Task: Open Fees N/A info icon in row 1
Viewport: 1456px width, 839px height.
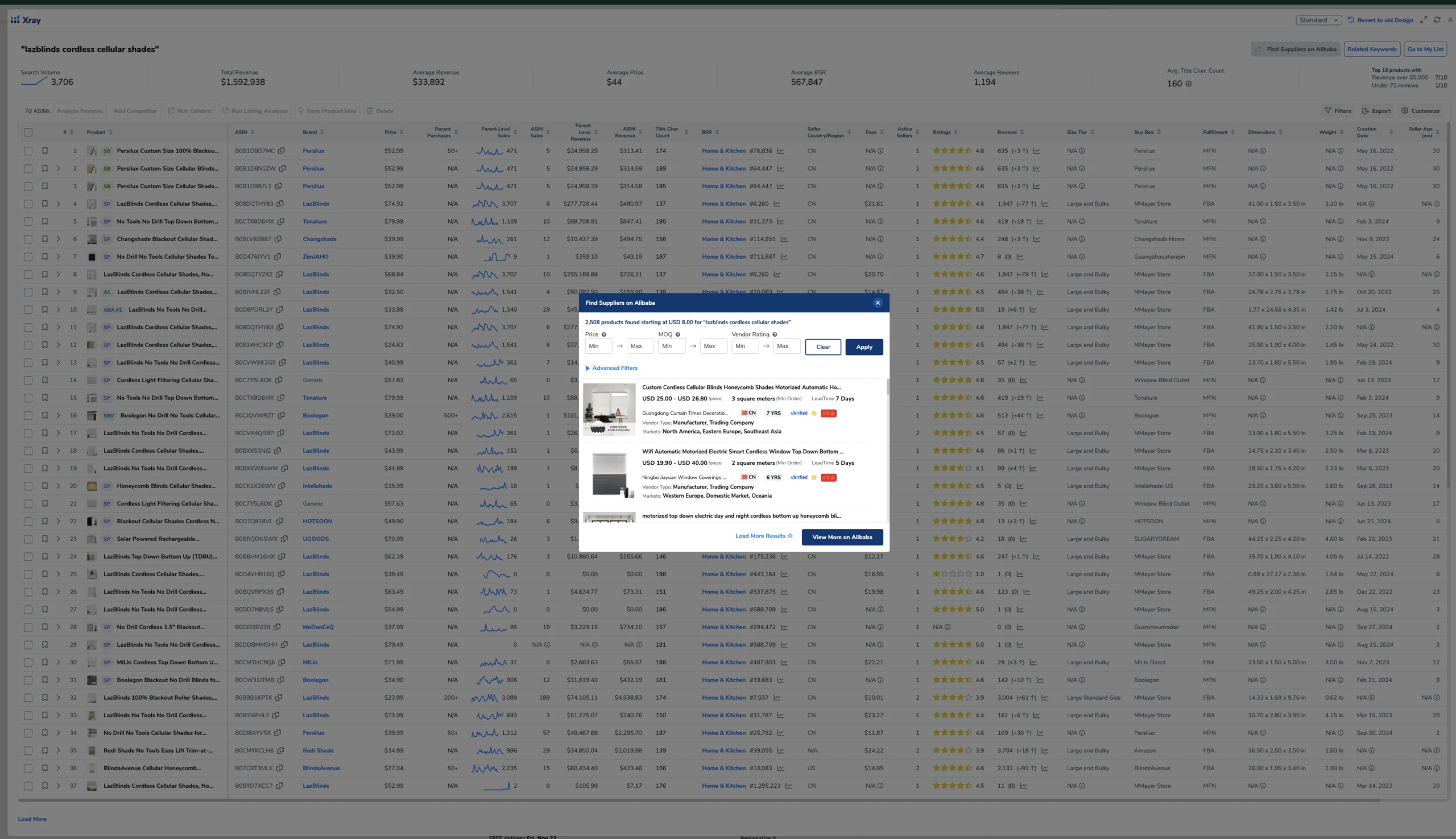Action: 880,151
